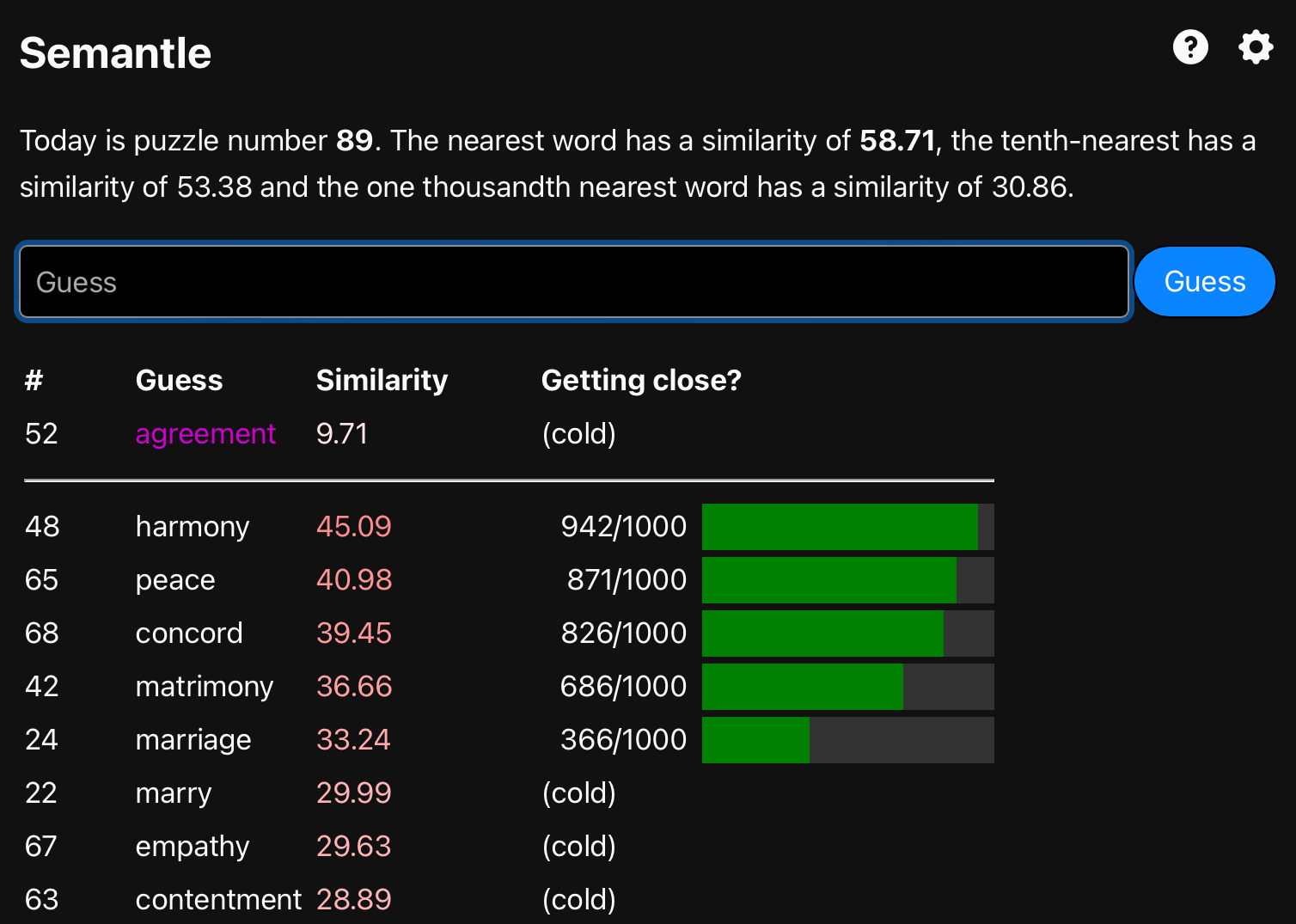Image resolution: width=1296 pixels, height=924 pixels.
Task: Open the settings gear icon
Action: 1256,47
